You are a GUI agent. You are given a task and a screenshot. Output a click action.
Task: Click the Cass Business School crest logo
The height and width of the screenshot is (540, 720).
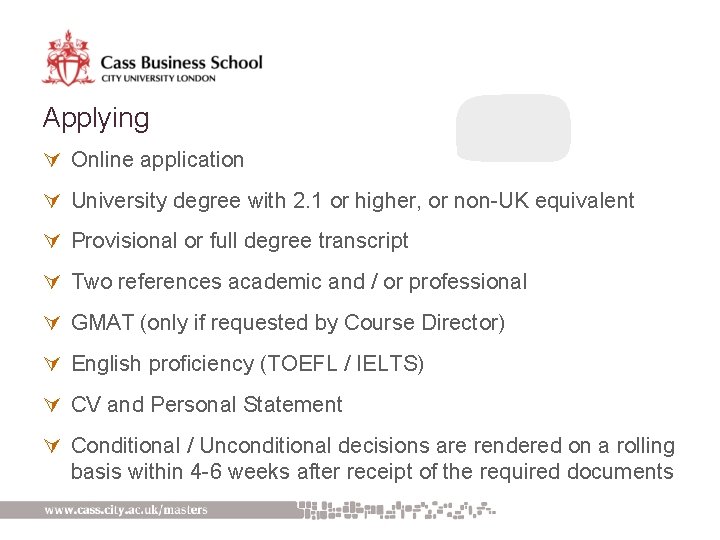(68, 58)
